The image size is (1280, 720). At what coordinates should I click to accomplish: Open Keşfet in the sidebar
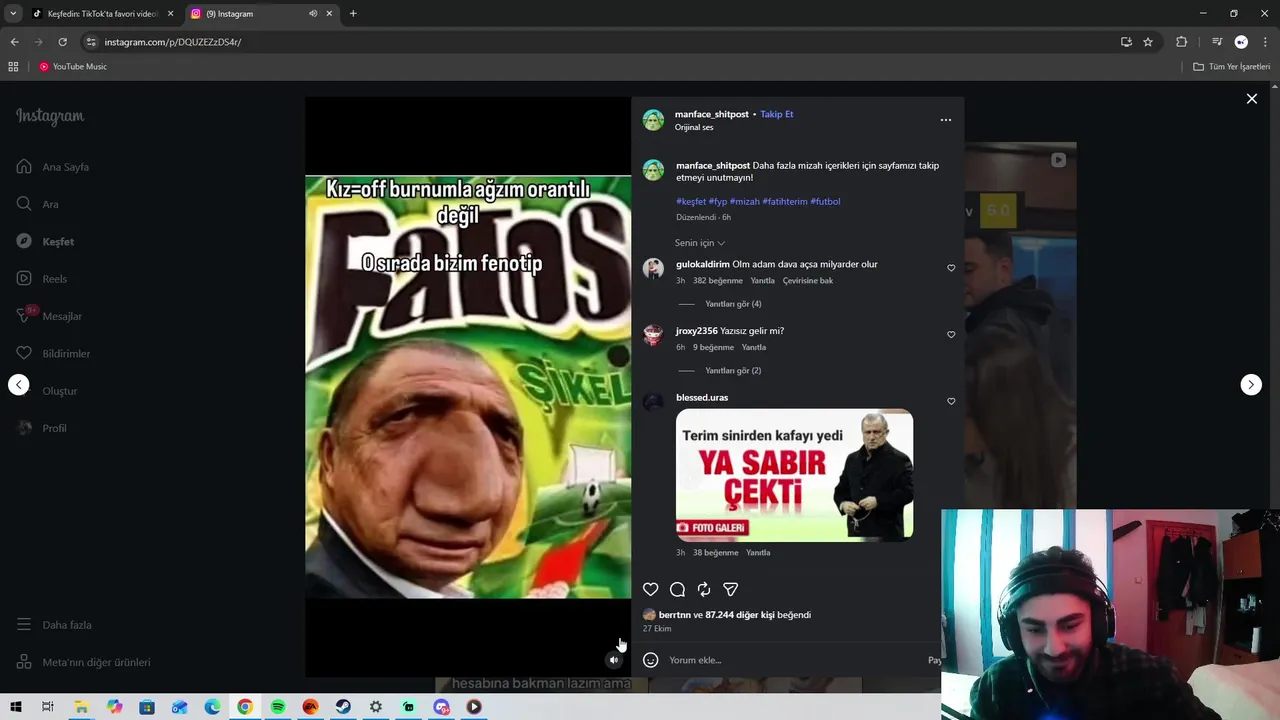click(x=45, y=242)
